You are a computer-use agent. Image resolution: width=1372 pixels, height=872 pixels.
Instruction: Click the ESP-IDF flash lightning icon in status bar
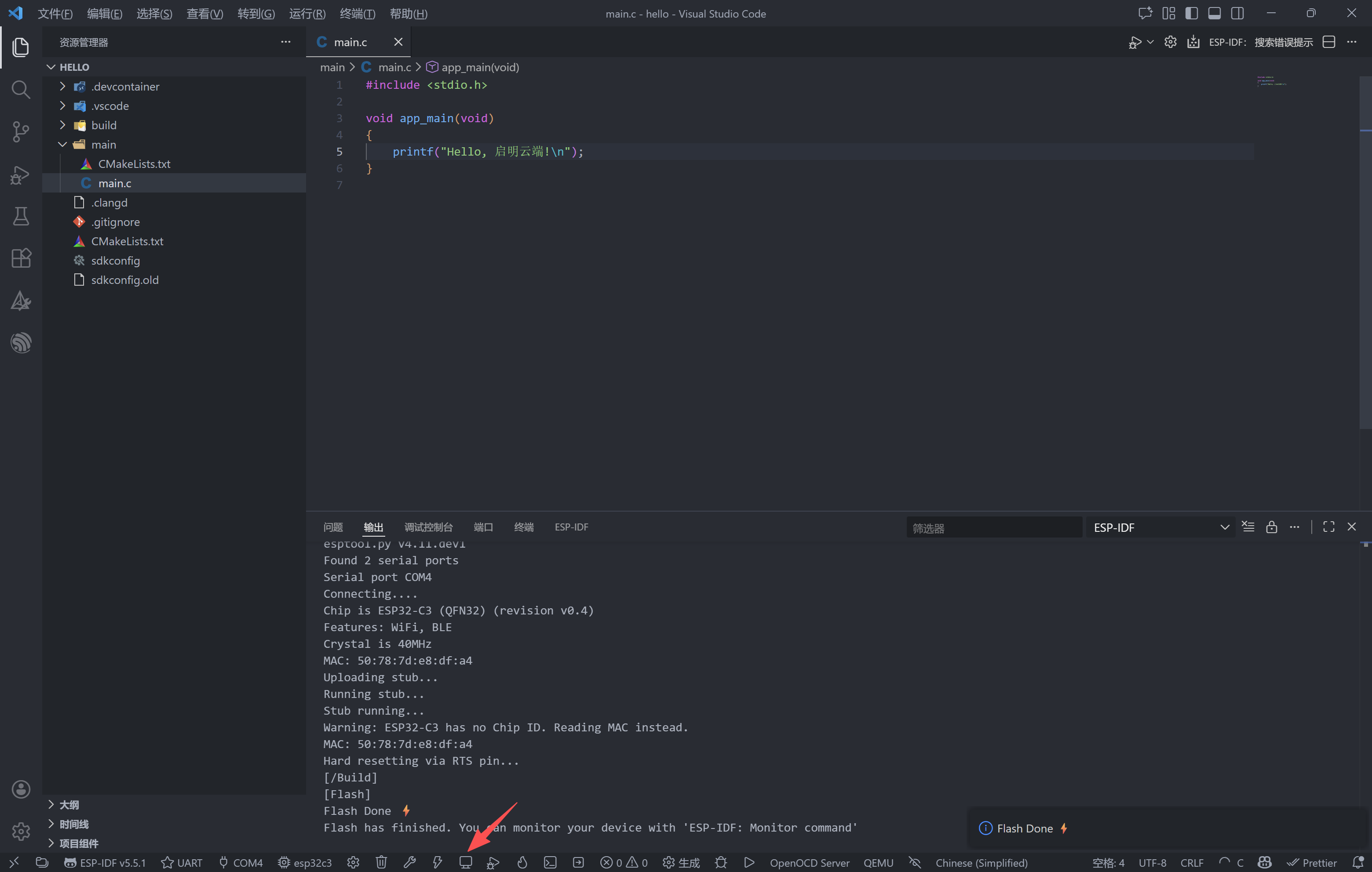438,862
